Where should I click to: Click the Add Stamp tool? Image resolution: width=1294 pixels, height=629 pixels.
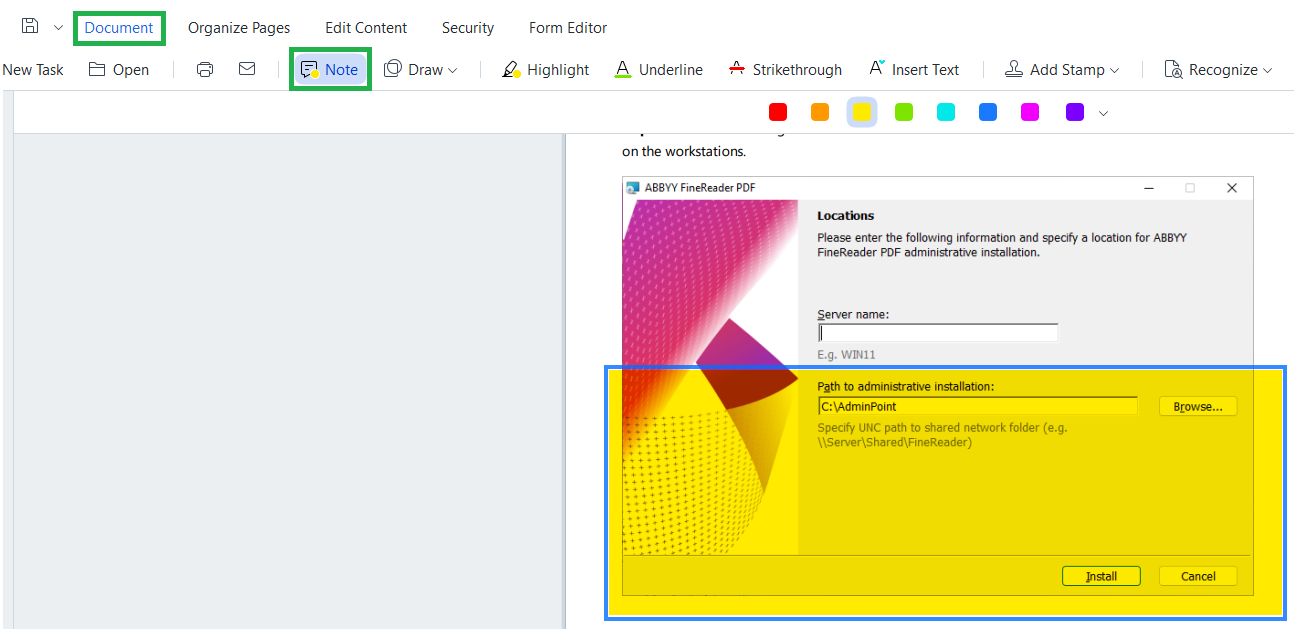[x=1055, y=69]
